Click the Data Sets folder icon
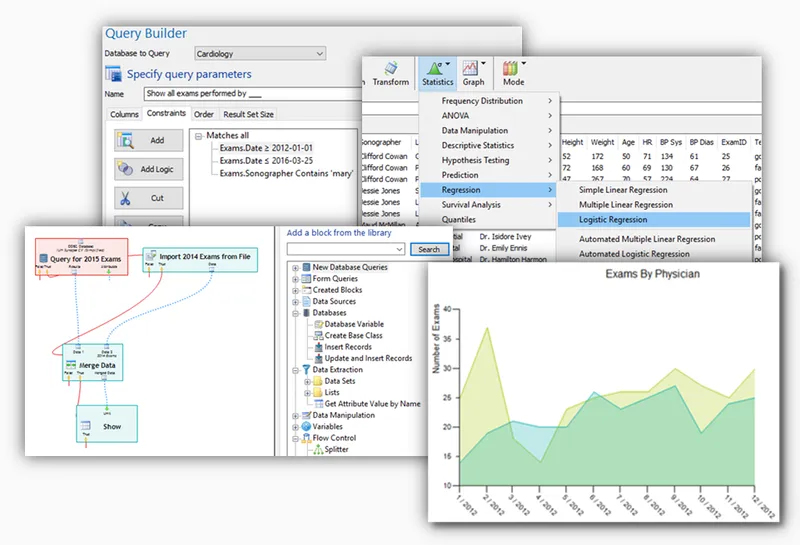Screen dimensions: 800x545 [318, 381]
